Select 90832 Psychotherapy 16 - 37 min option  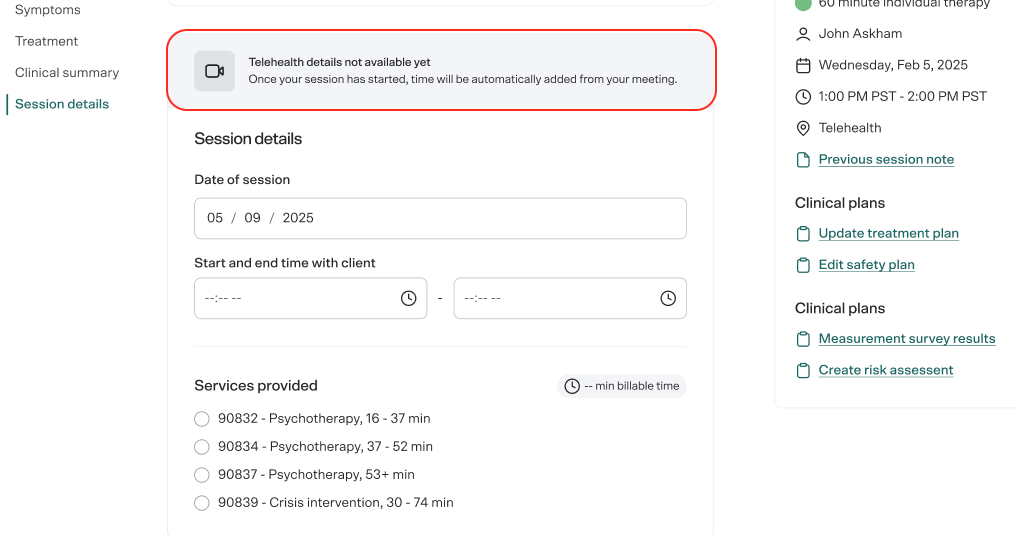(202, 419)
